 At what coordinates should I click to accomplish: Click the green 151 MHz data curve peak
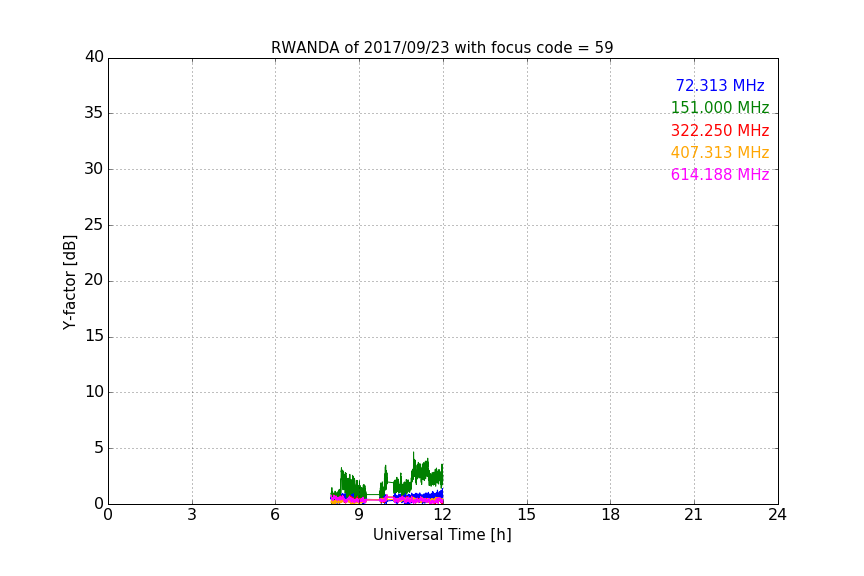(x=414, y=454)
